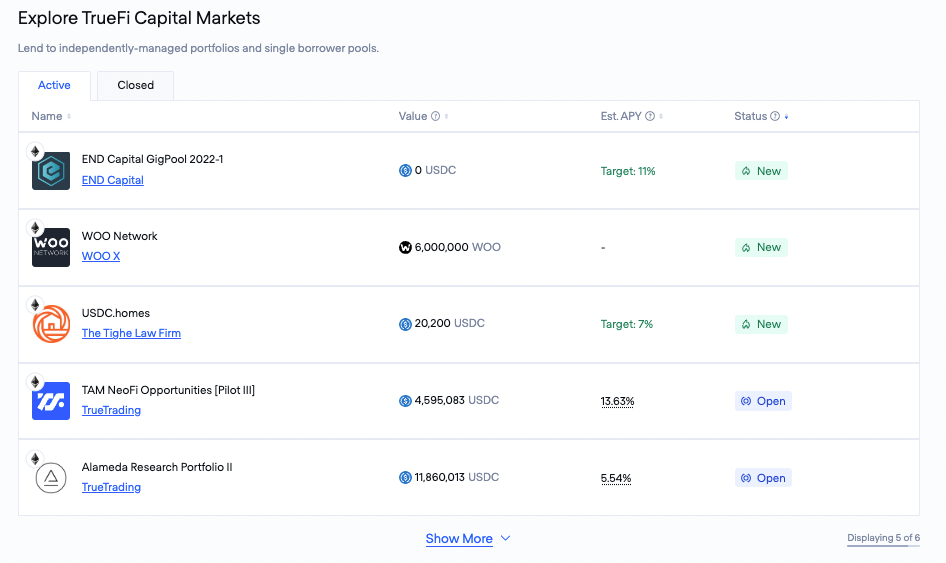Open the WOO Network logo

click(51, 247)
